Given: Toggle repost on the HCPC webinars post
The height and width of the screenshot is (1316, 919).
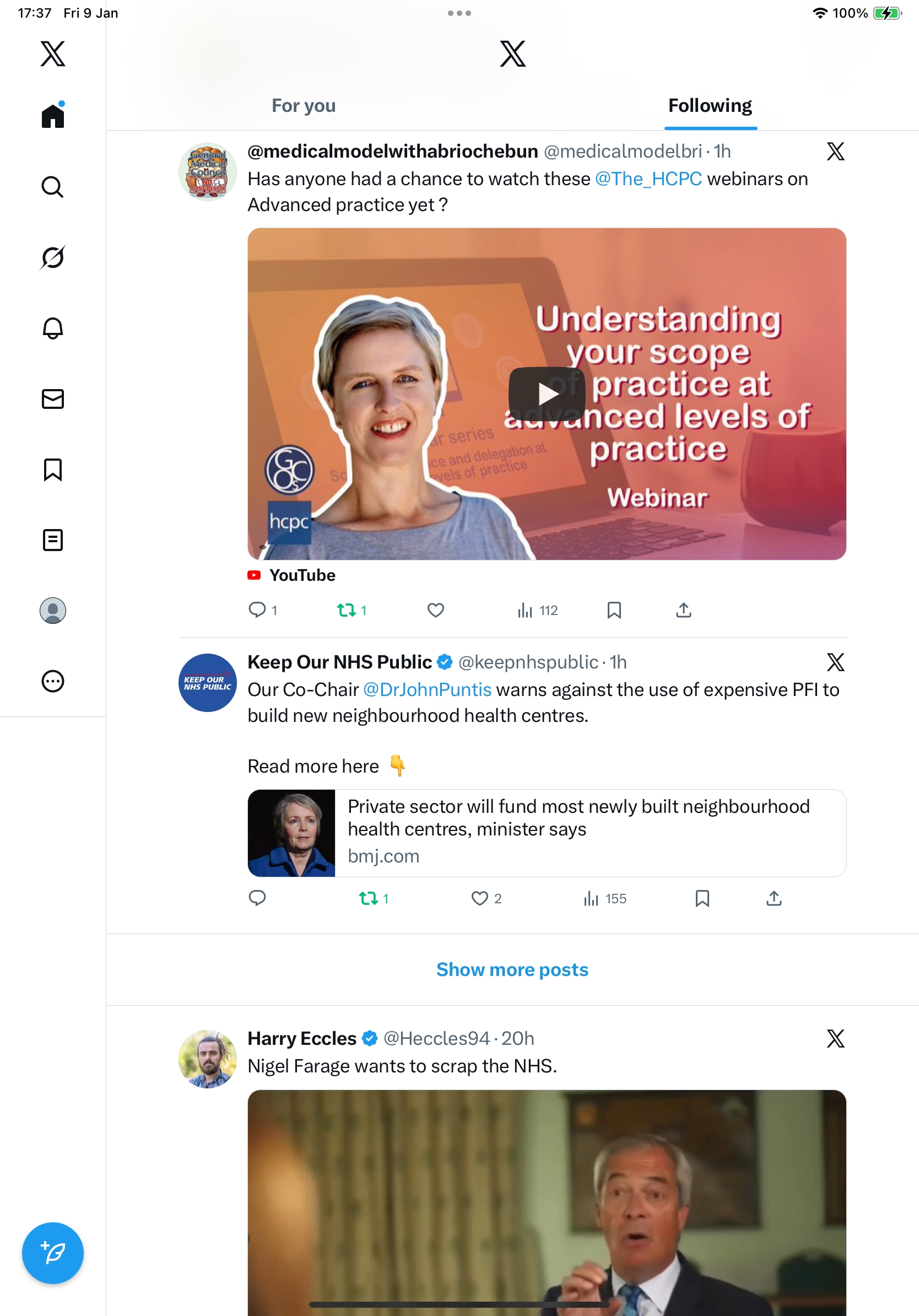Looking at the screenshot, I should 347,611.
